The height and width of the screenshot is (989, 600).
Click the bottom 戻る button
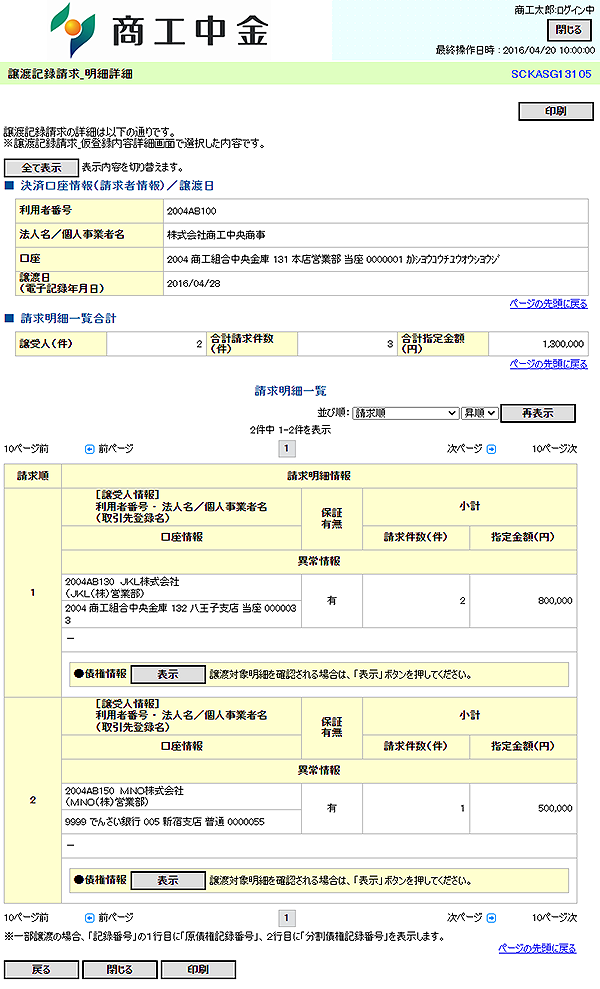(x=41, y=969)
